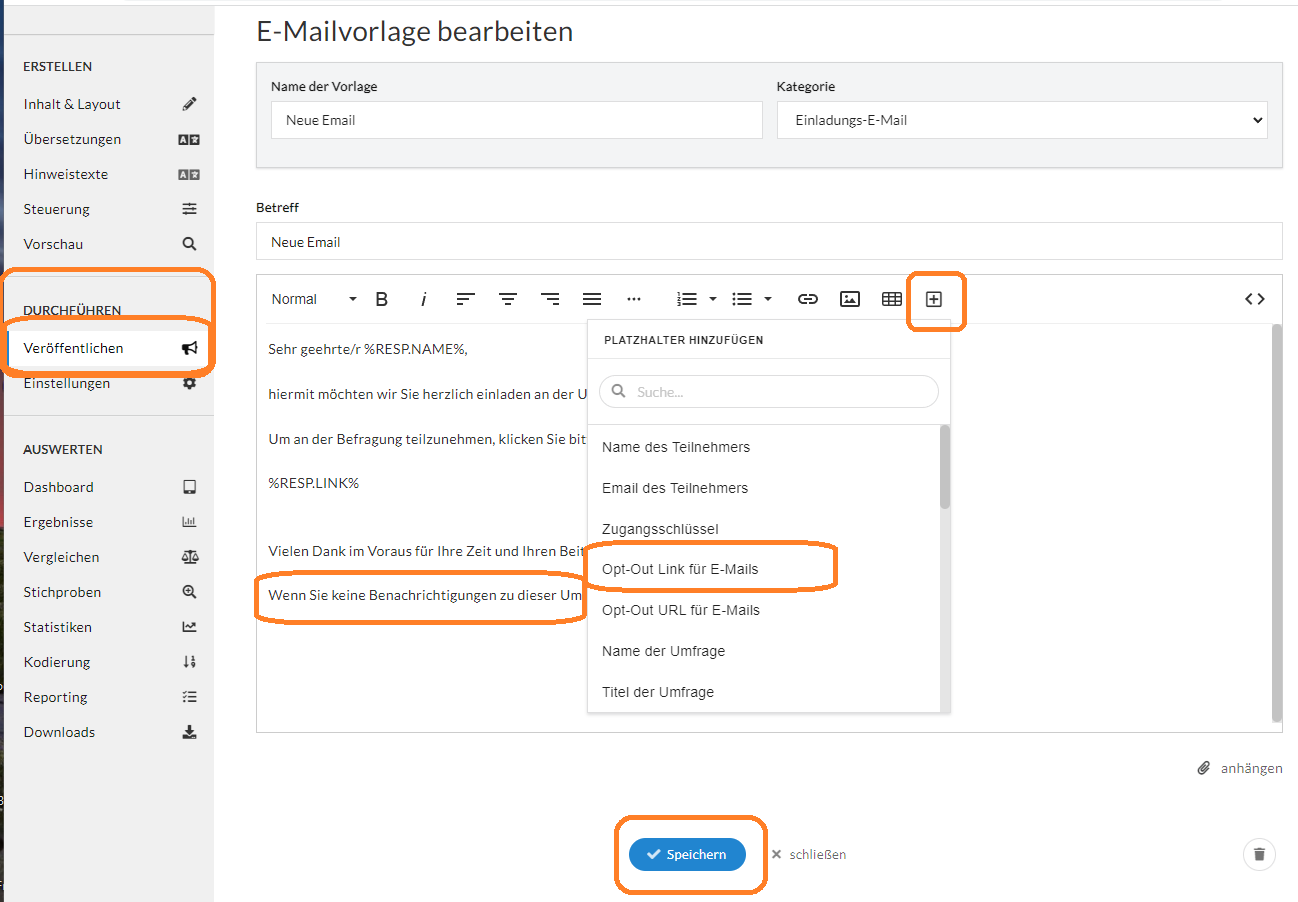Open more formatting options via ellipsis icon
The image size is (1298, 902).
pyautogui.click(x=634, y=298)
